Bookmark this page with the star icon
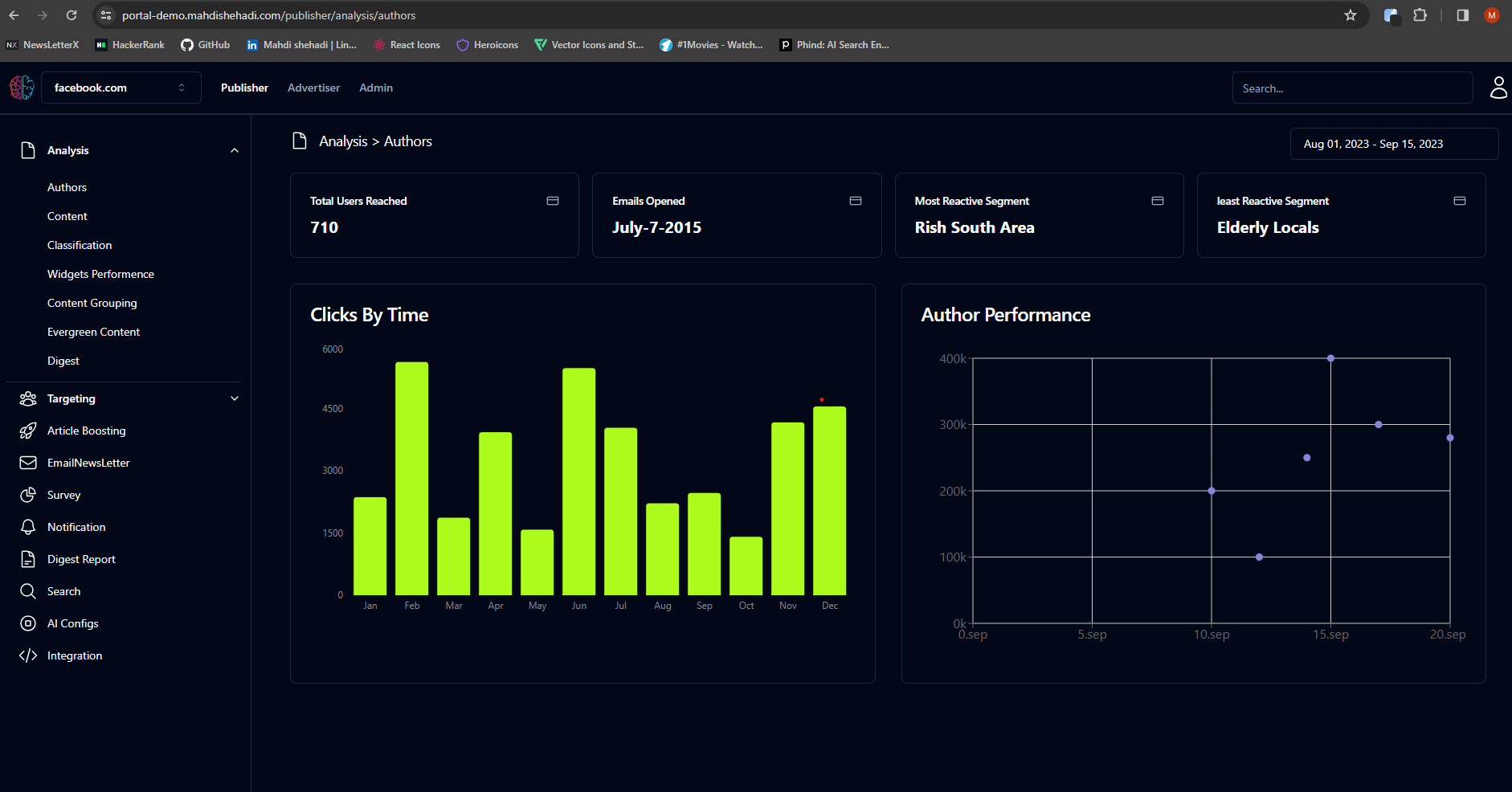The image size is (1512, 792). click(x=1351, y=15)
